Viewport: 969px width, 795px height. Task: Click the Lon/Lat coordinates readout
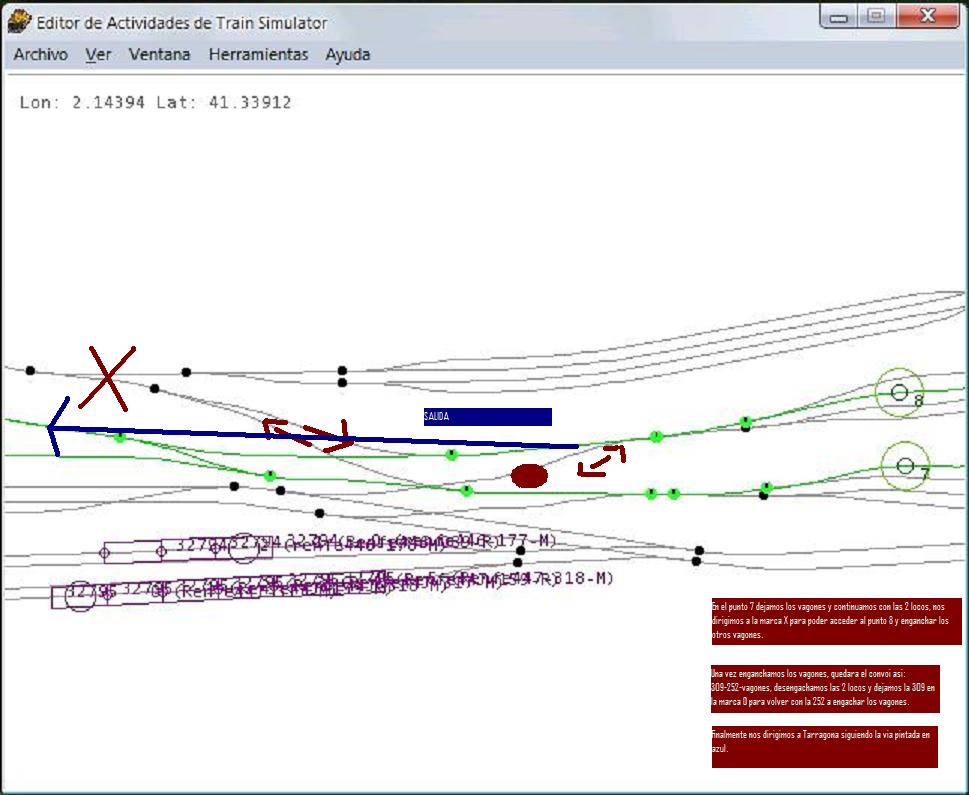pyautogui.click(x=155, y=102)
